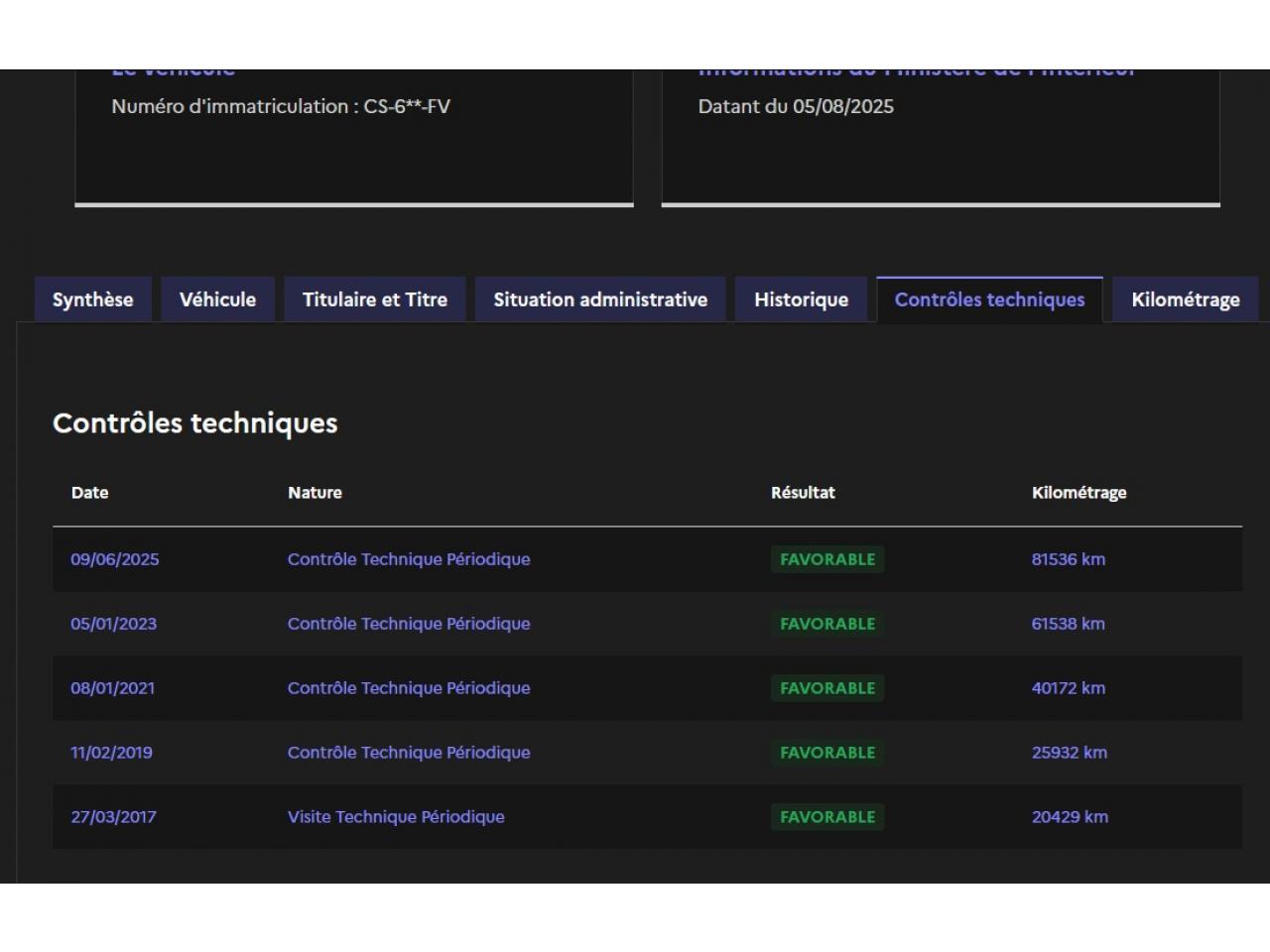
Task: Open the Synthèse tab
Action: click(x=92, y=299)
